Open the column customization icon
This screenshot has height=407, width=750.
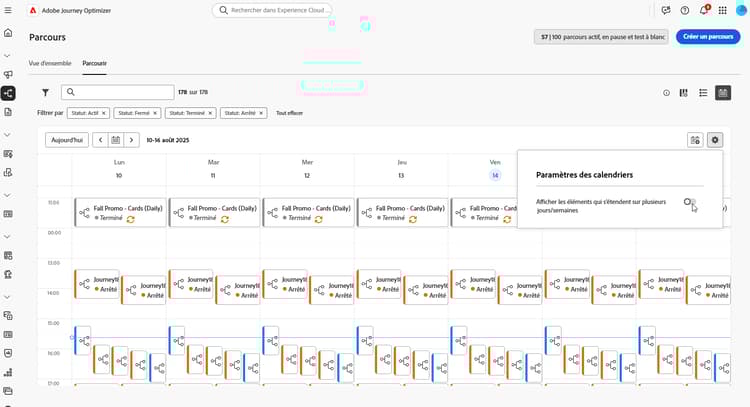[x=684, y=93]
